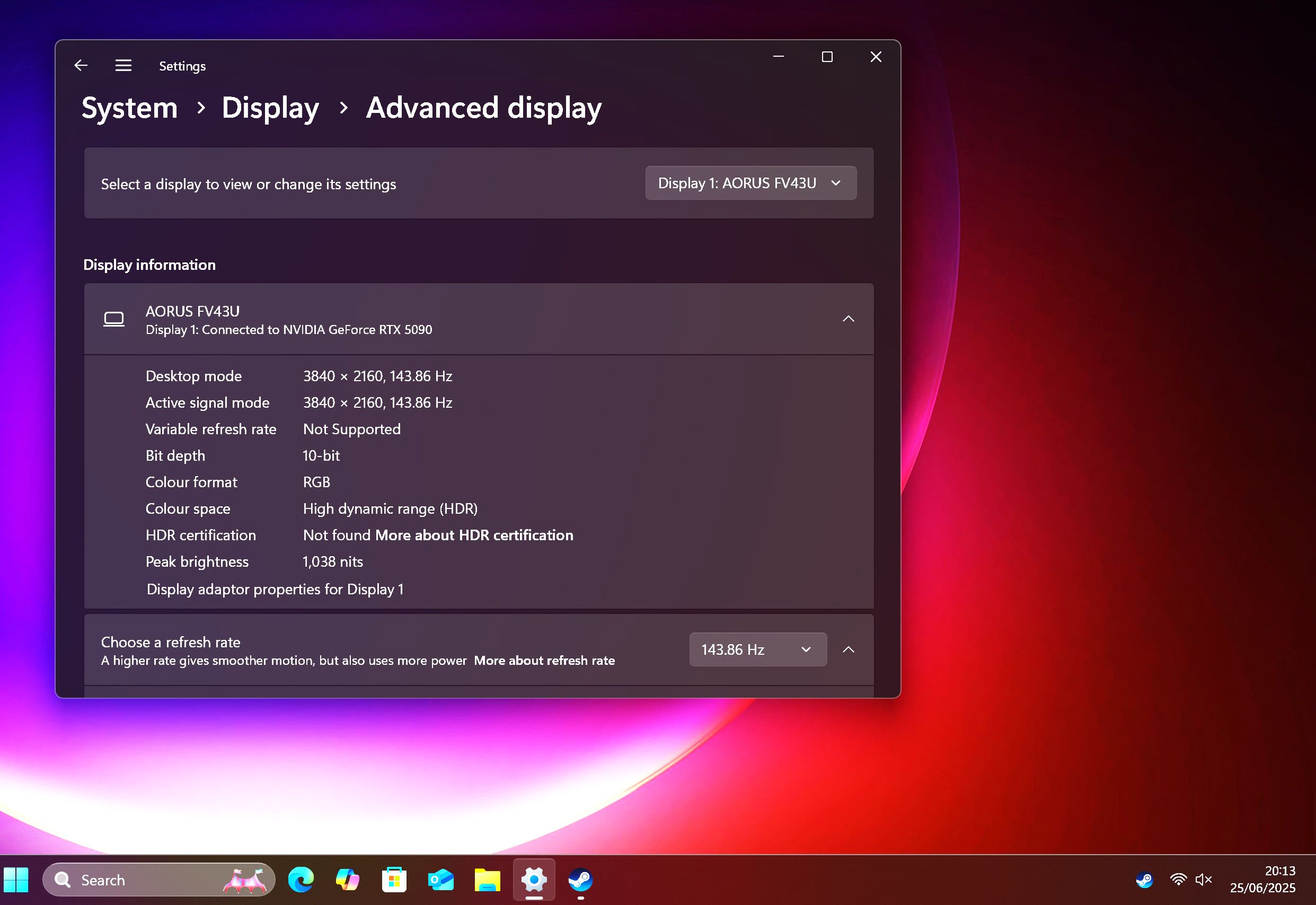Image resolution: width=1316 pixels, height=905 pixels.
Task: Open Steam from the taskbar
Action: (580, 880)
